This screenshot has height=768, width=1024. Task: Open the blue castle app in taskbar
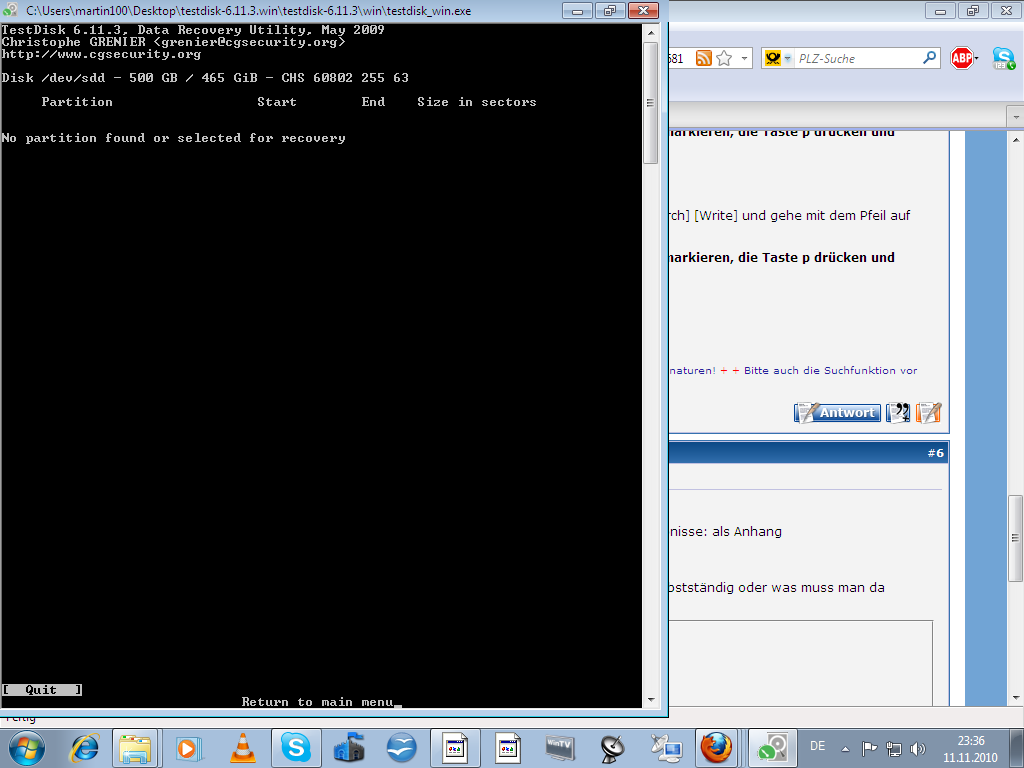coord(349,748)
